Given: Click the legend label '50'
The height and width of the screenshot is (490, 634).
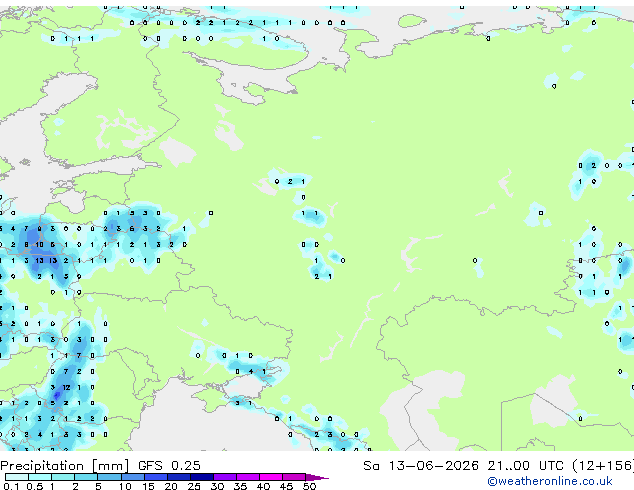Looking at the screenshot, I should (309, 486).
